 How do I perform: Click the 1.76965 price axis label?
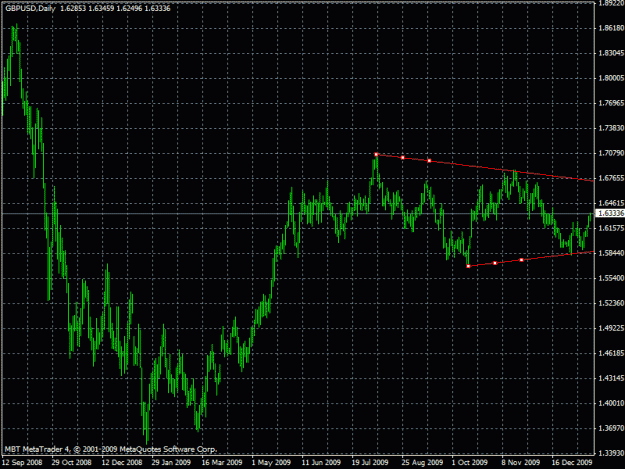[611, 103]
